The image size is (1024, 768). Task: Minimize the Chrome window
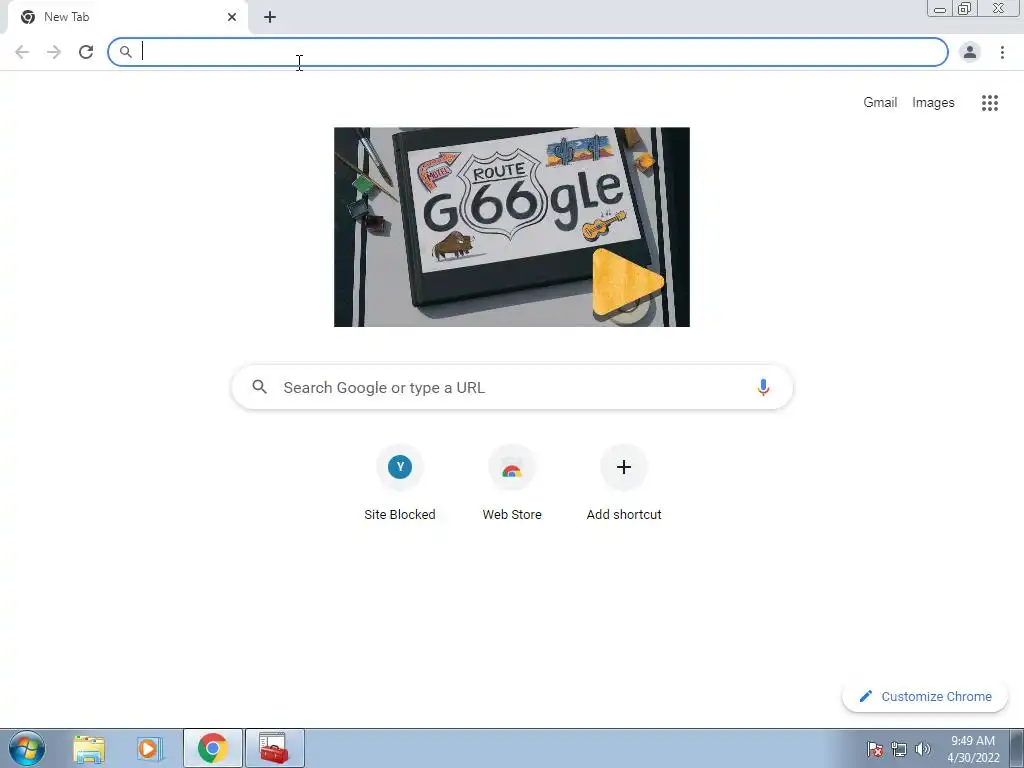pyautogui.click(x=940, y=9)
